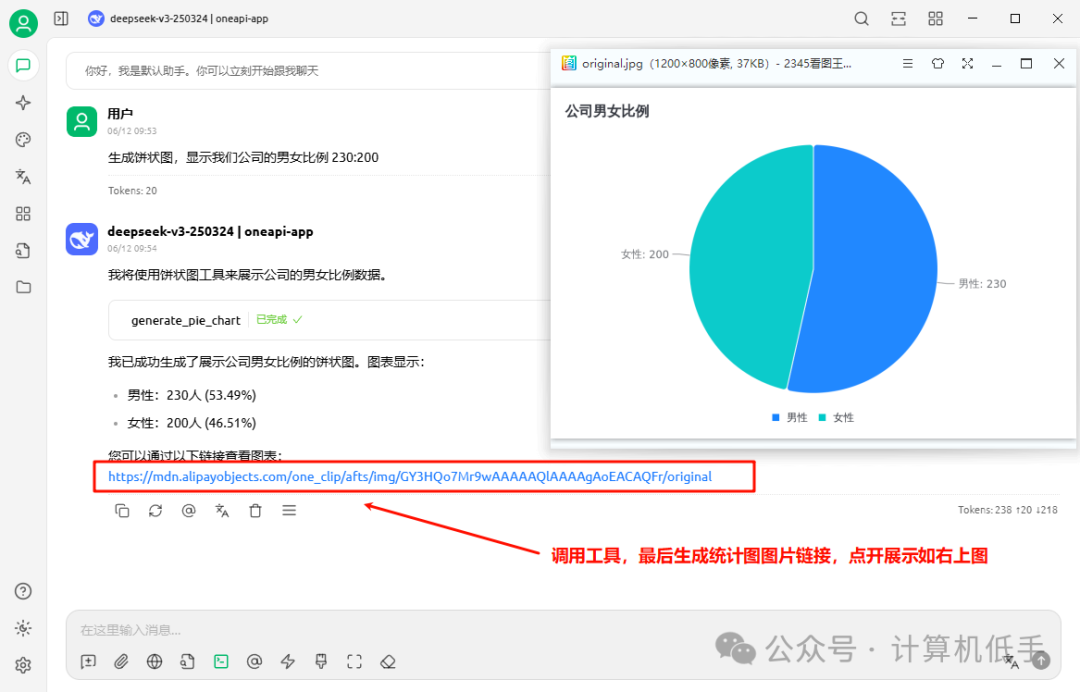Expand the quick phrases lightning menu
The width and height of the screenshot is (1080, 692).
[287, 661]
